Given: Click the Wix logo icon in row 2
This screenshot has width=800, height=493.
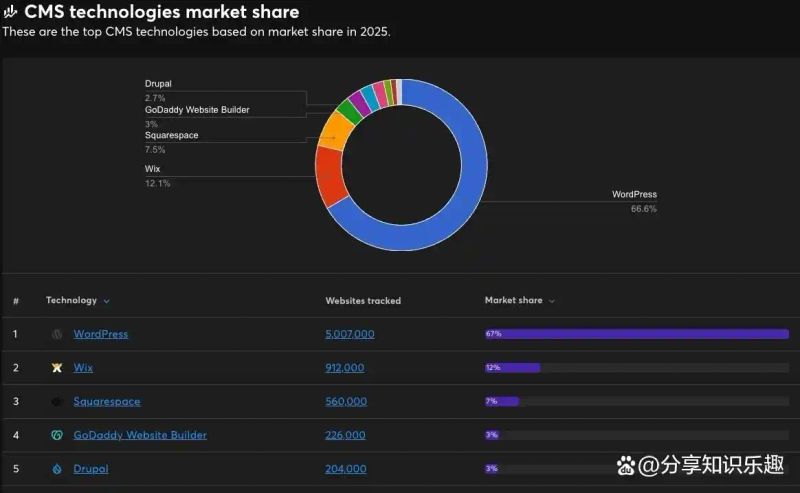Looking at the screenshot, I should point(57,367).
